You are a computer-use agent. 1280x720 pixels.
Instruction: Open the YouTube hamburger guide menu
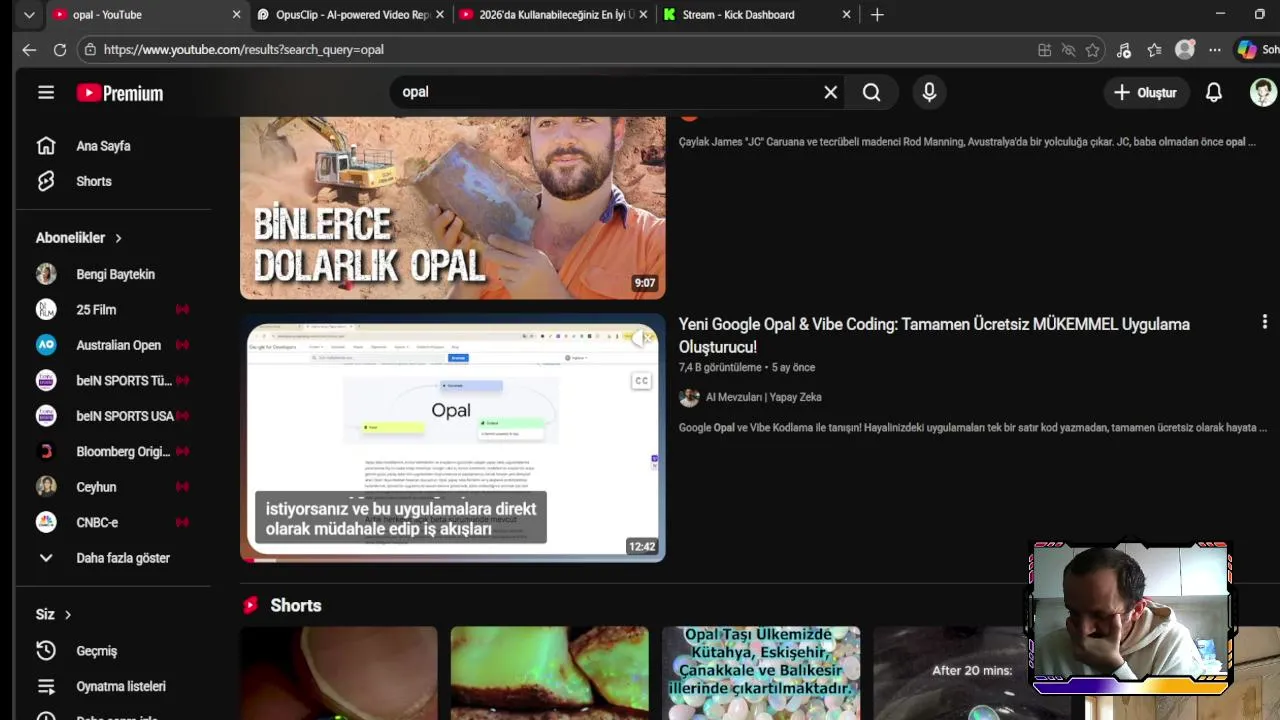pyautogui.click(x=46, y=92)
